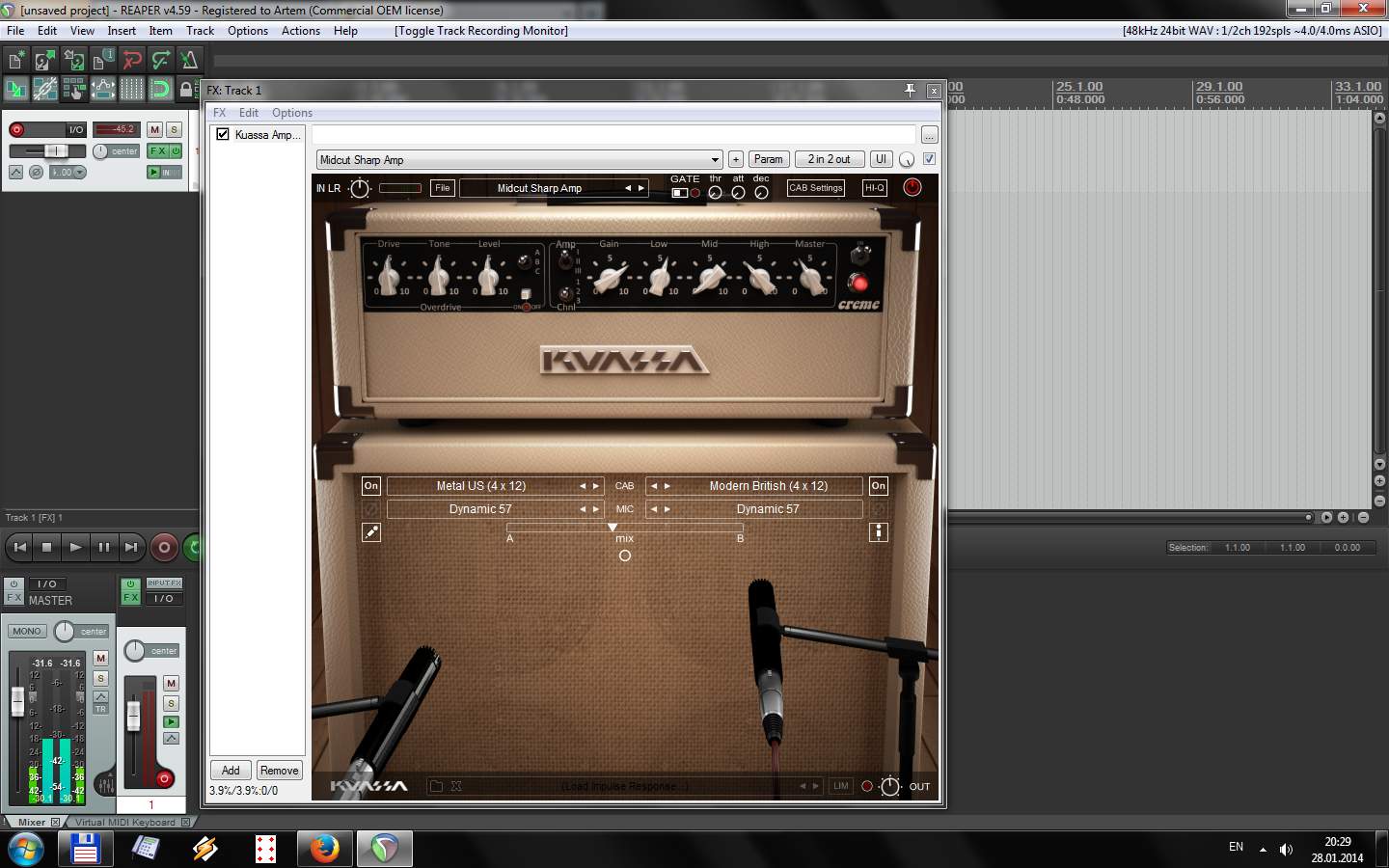Screen dimensions: 1389x868
Task: Click the Kuassa amp power button
Action: pos(912,187)
